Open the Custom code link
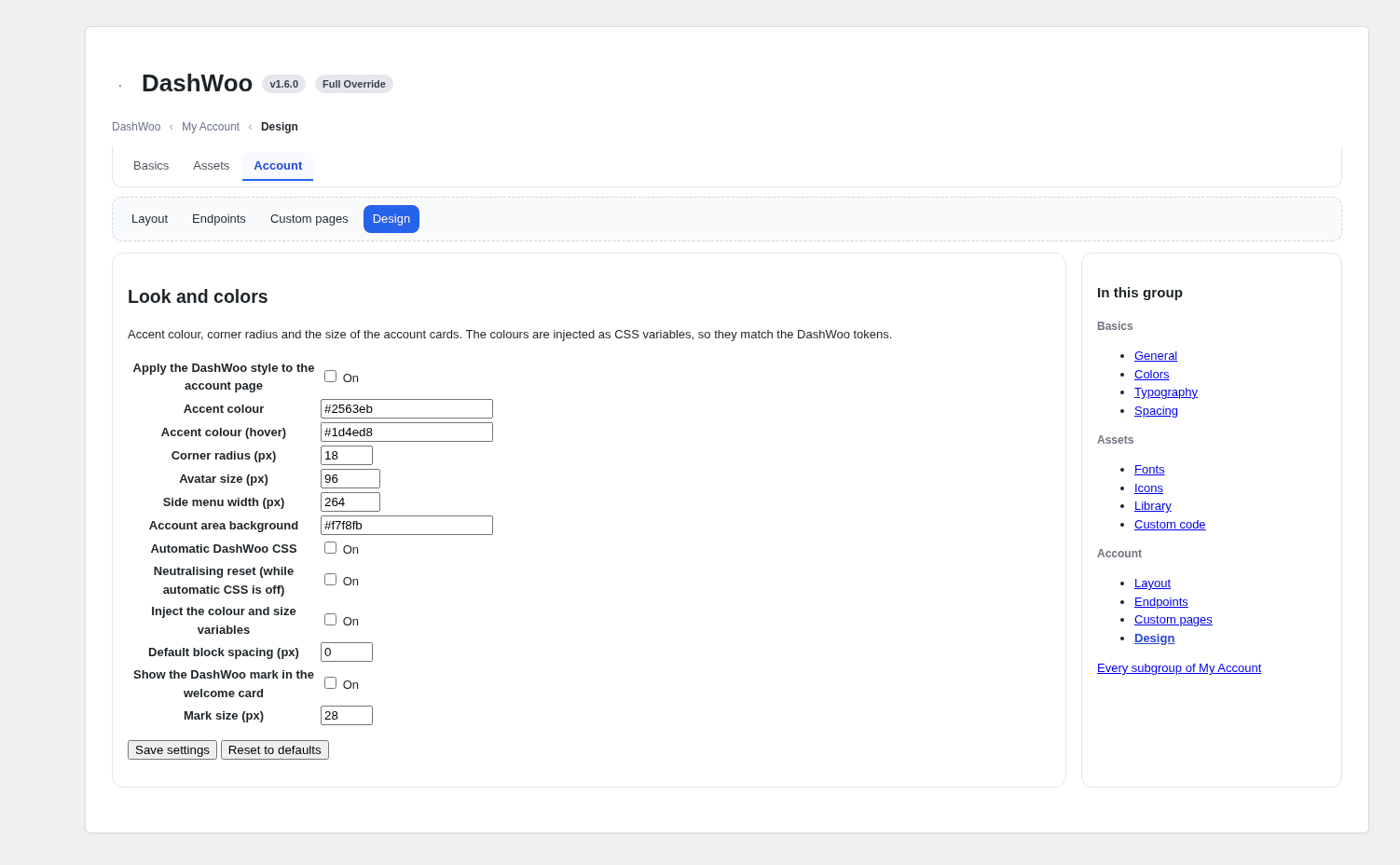This screenshot has width=1400, height=865. (x=1170, y=525)
